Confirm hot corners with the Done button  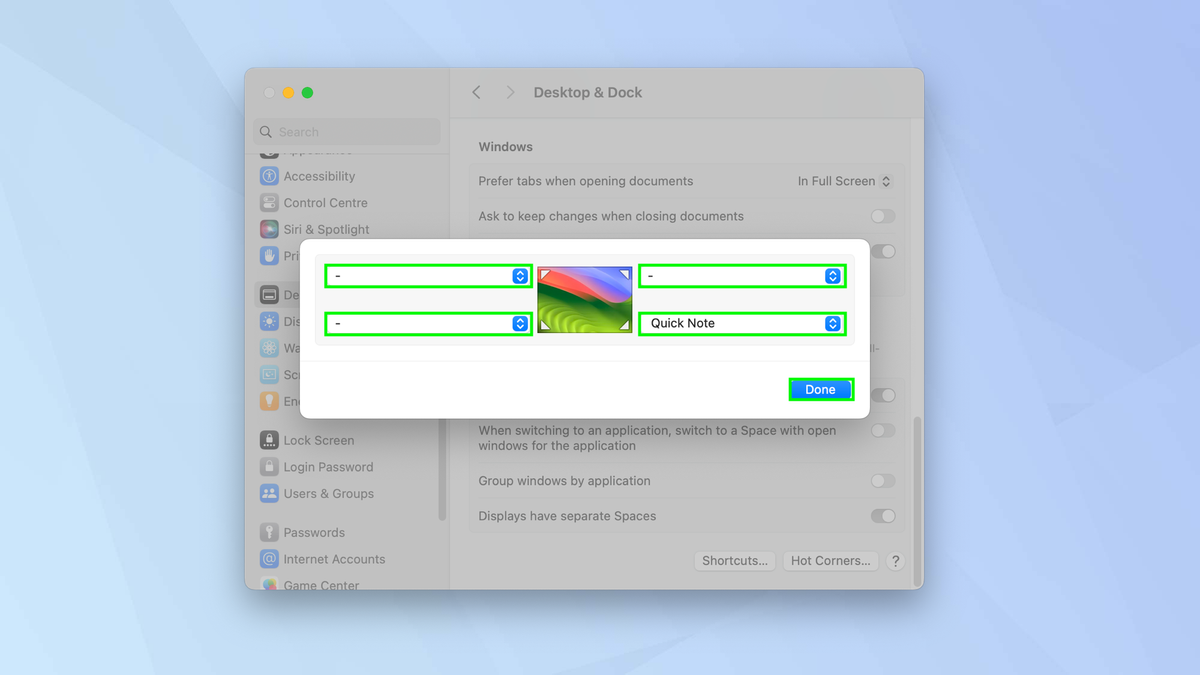(821, 389)
